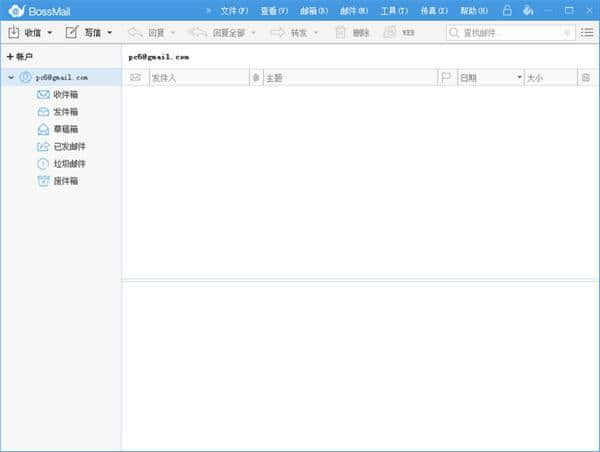Screen dimensions: 600x452
Task: Open the 发件箱 outbox folder
Action: [x=66, y=111]
